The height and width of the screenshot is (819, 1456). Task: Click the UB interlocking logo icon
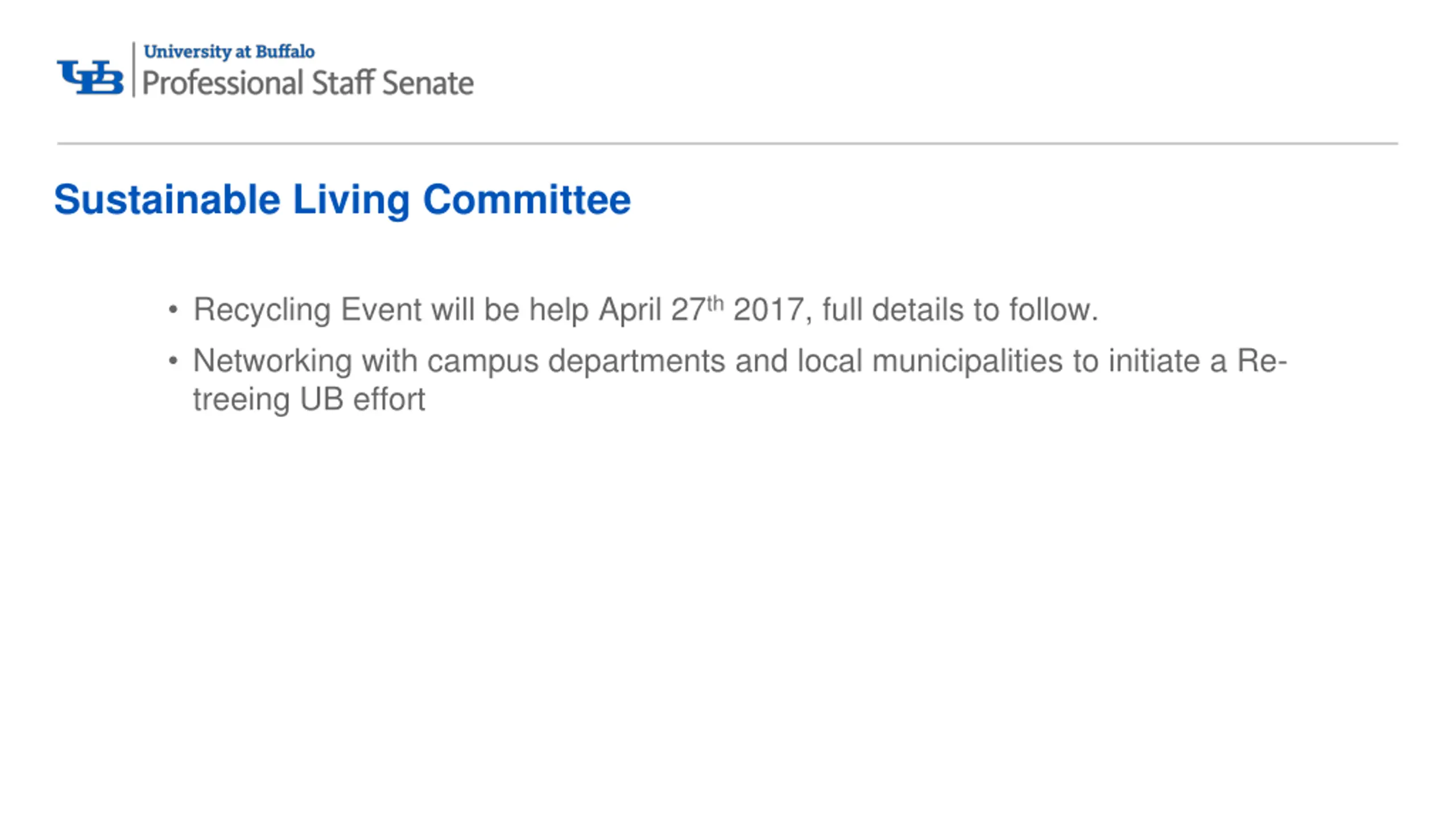(90, 77)
